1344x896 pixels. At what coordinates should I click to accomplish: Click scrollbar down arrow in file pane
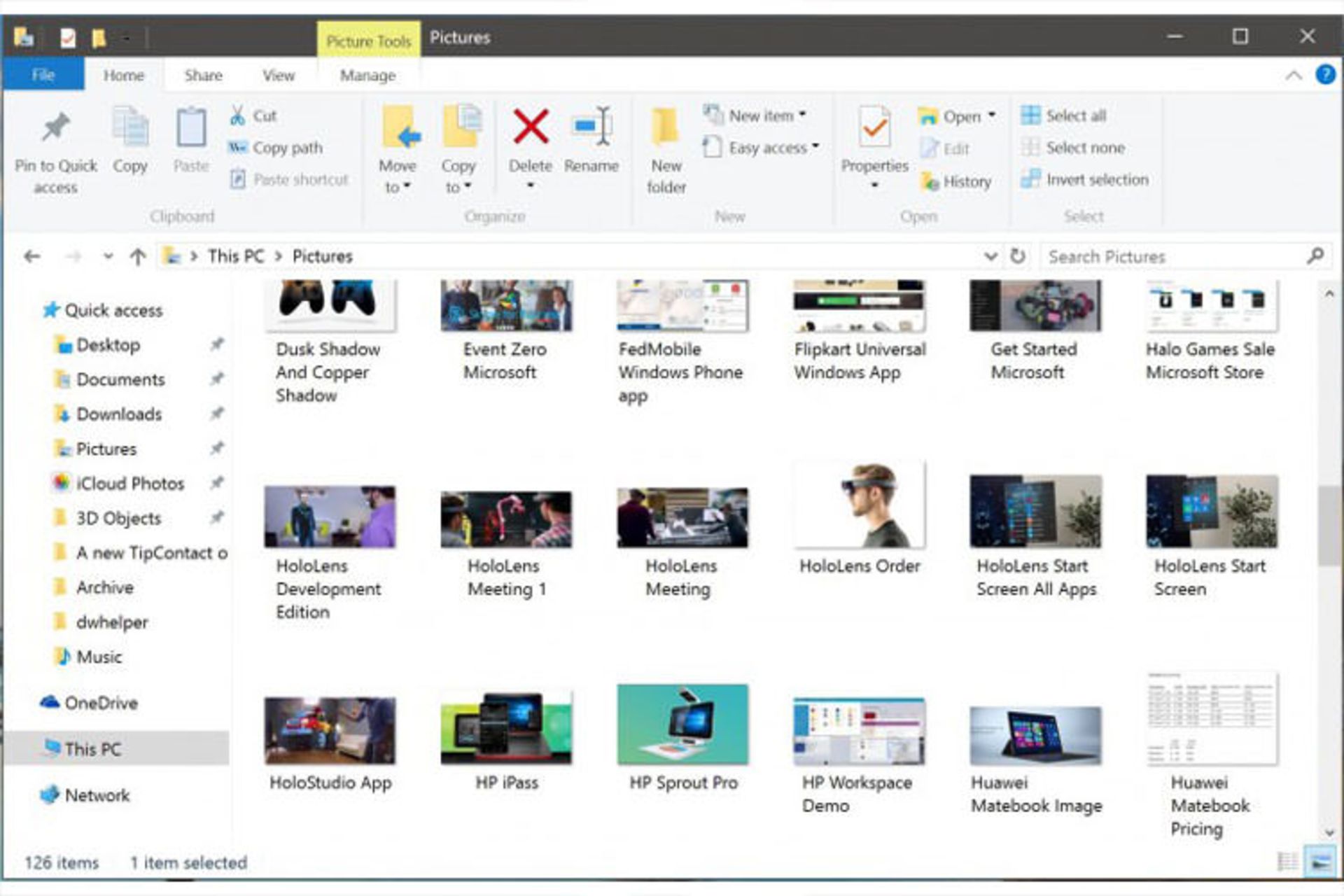(1328, 832)
